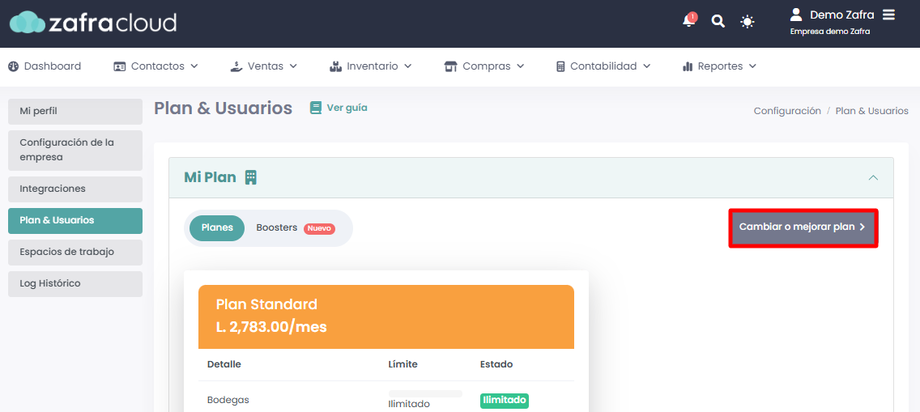Open the notifications bell
The height and width of the screenshot is (412, 920).
click(689, 21)
